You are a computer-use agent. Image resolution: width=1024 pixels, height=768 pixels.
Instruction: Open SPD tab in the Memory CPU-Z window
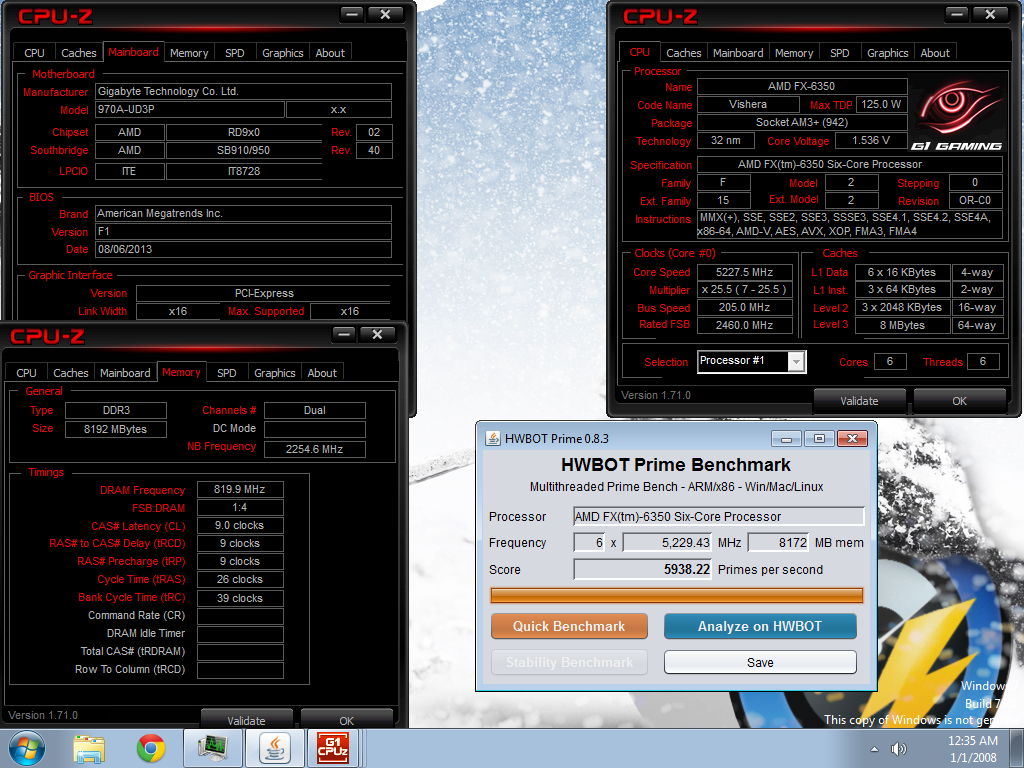[x=227, y=373]
